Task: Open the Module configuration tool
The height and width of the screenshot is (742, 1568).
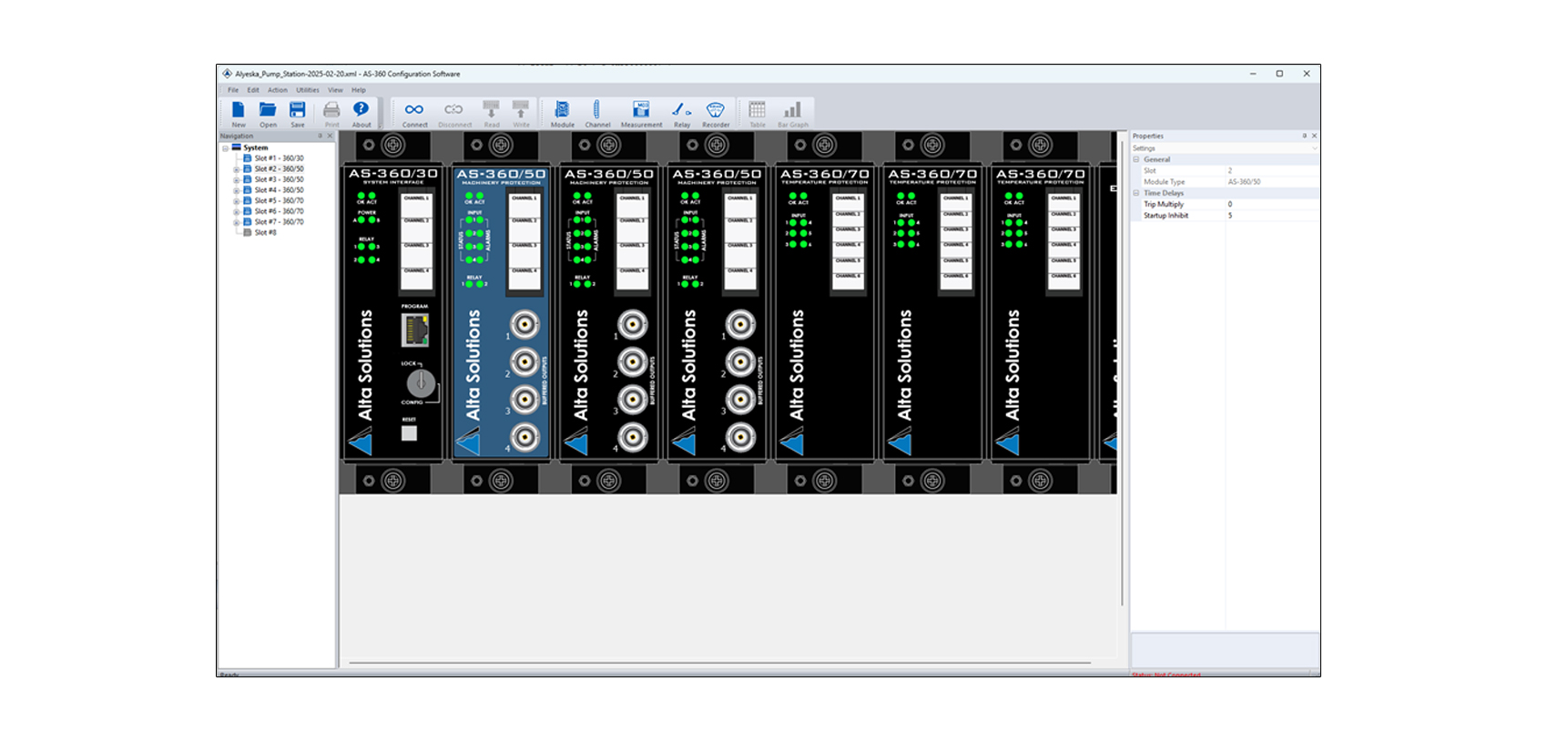Action: pos(562,113)
